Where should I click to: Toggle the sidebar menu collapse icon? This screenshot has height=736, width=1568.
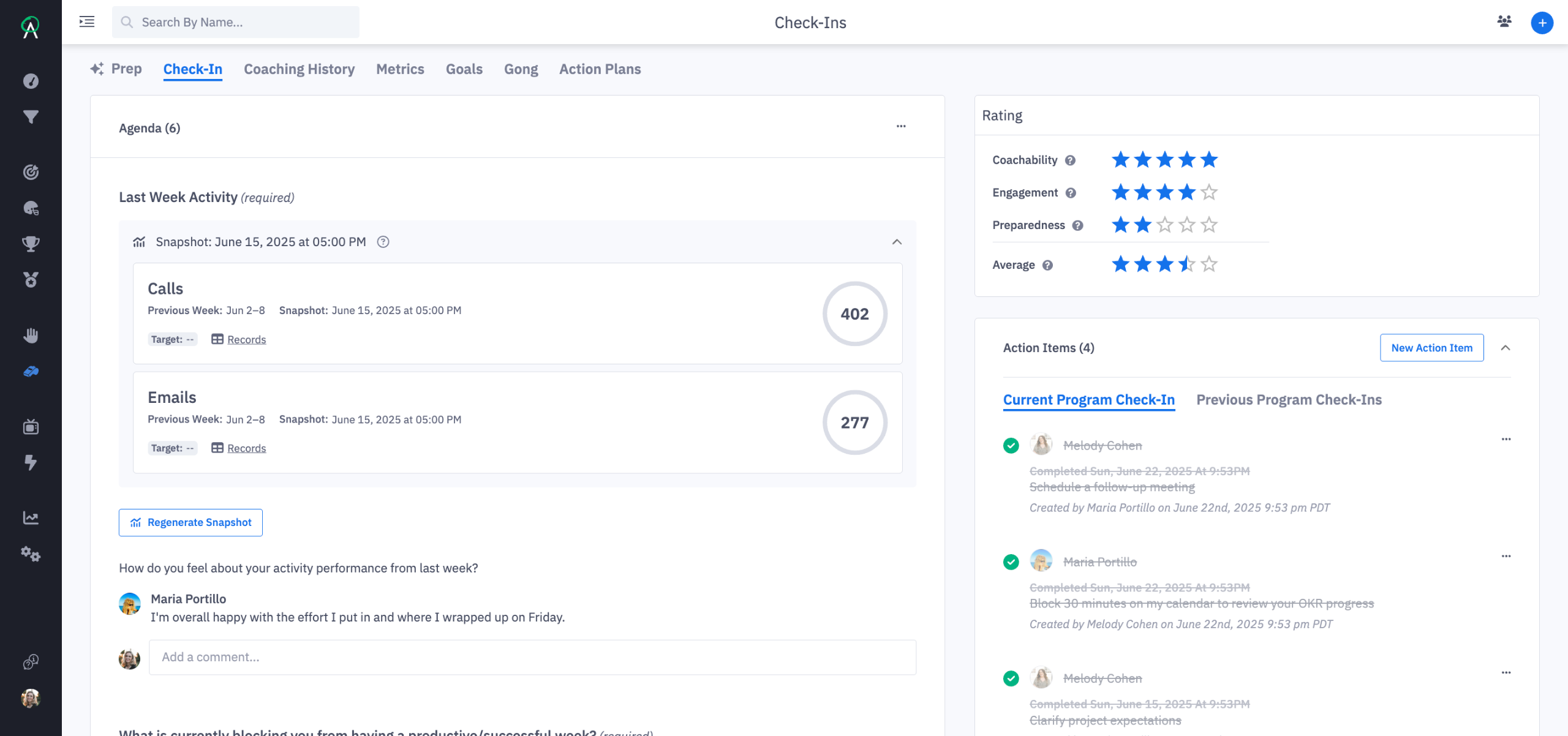tap(87, 22)
